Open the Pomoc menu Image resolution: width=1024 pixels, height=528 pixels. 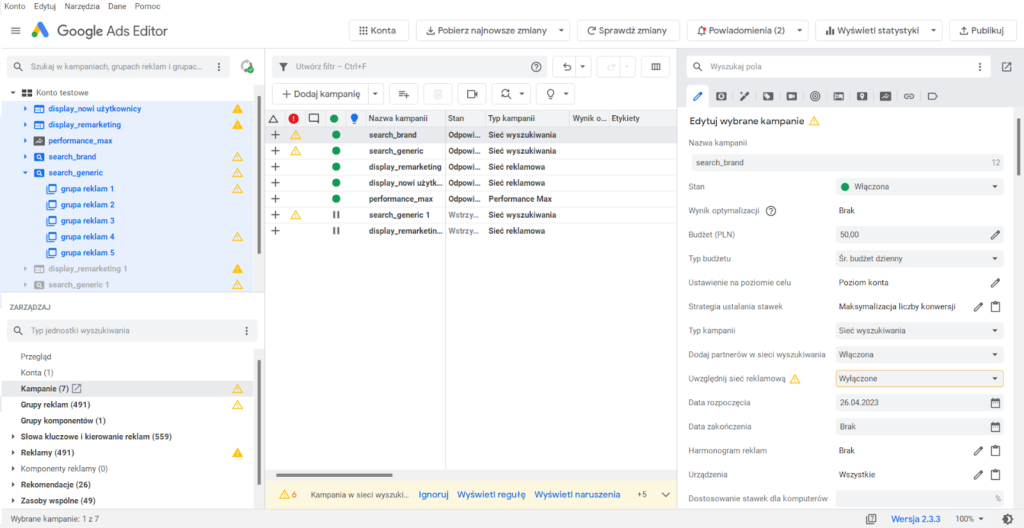[148, 6]
